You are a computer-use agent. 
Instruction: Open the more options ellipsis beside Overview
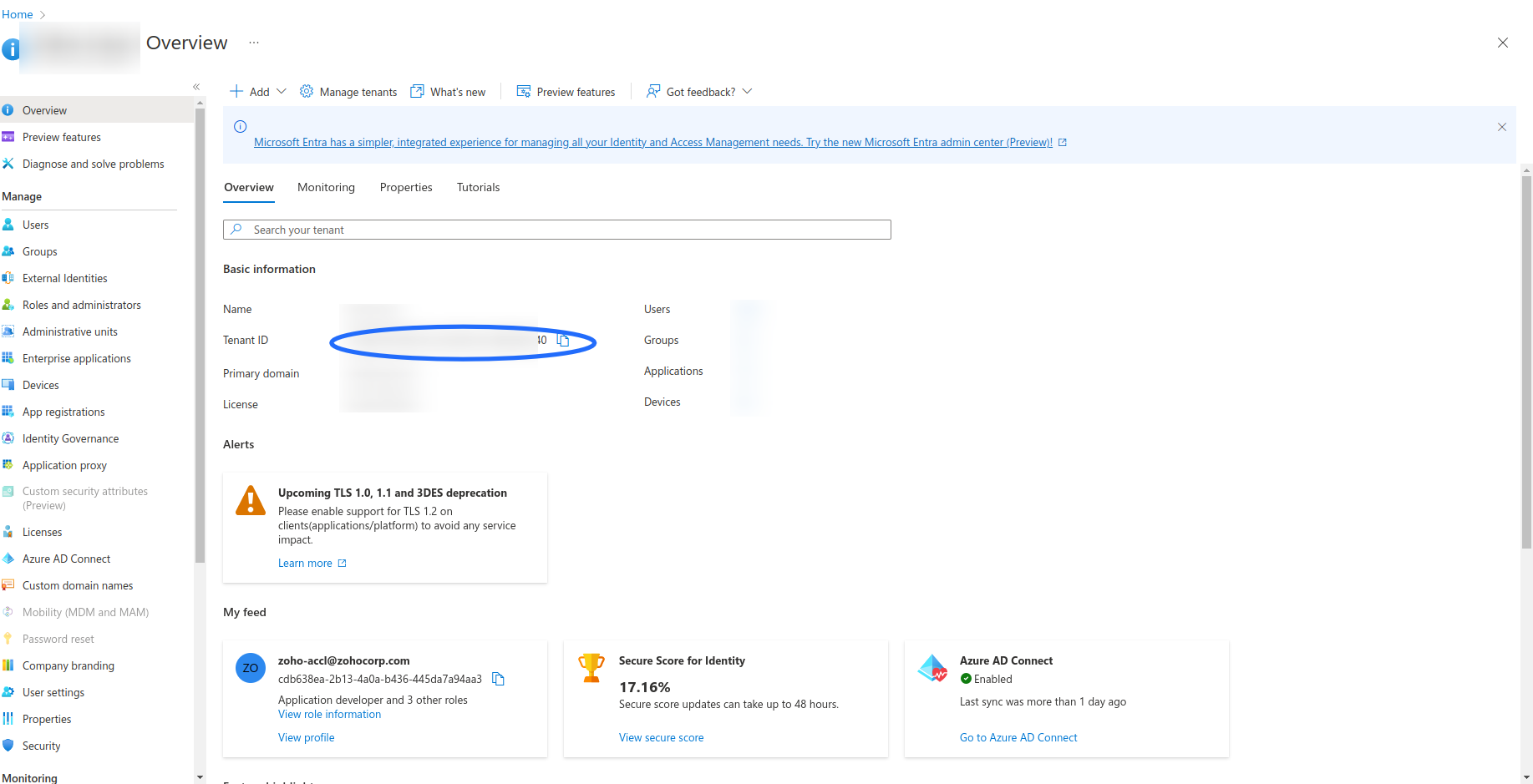[254, 43]
